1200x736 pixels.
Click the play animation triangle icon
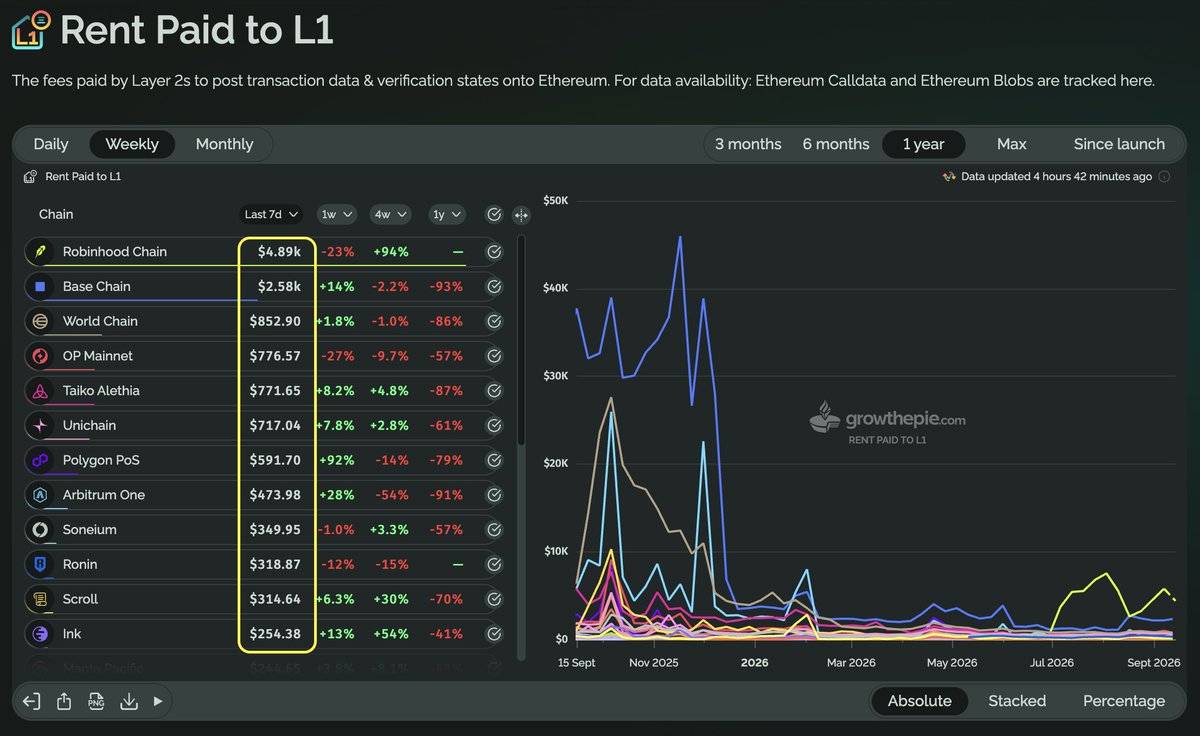(x=157, y=701)
